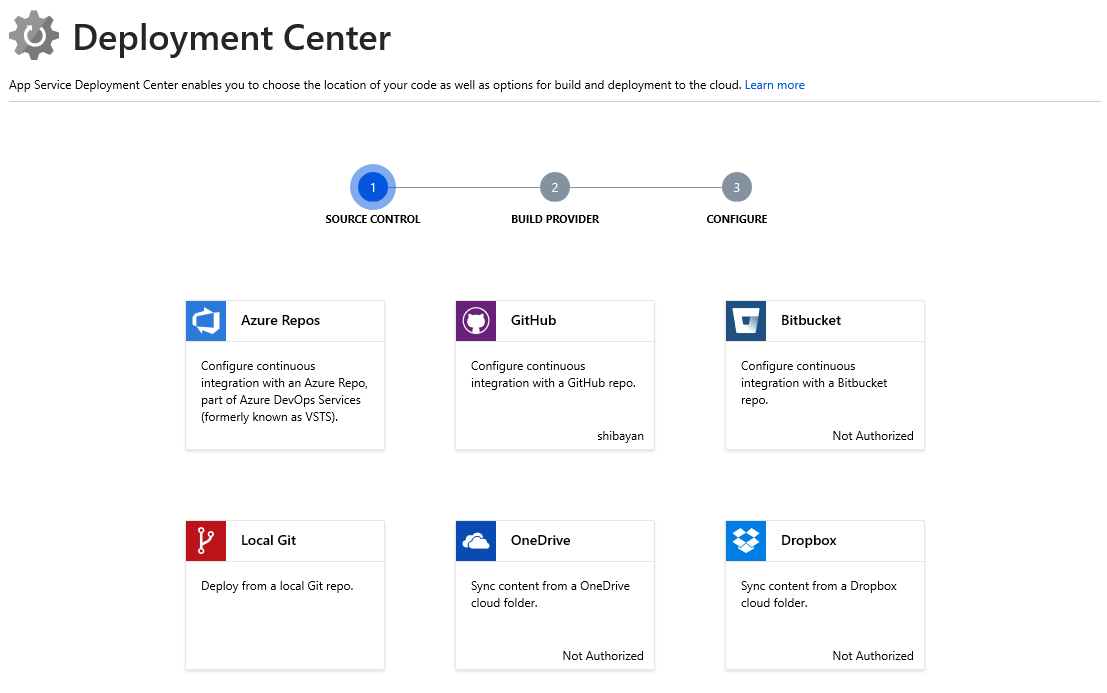Choose the OneDrive card title
1107x693 pixels.
pyautogui.click(x=541, y=541)
